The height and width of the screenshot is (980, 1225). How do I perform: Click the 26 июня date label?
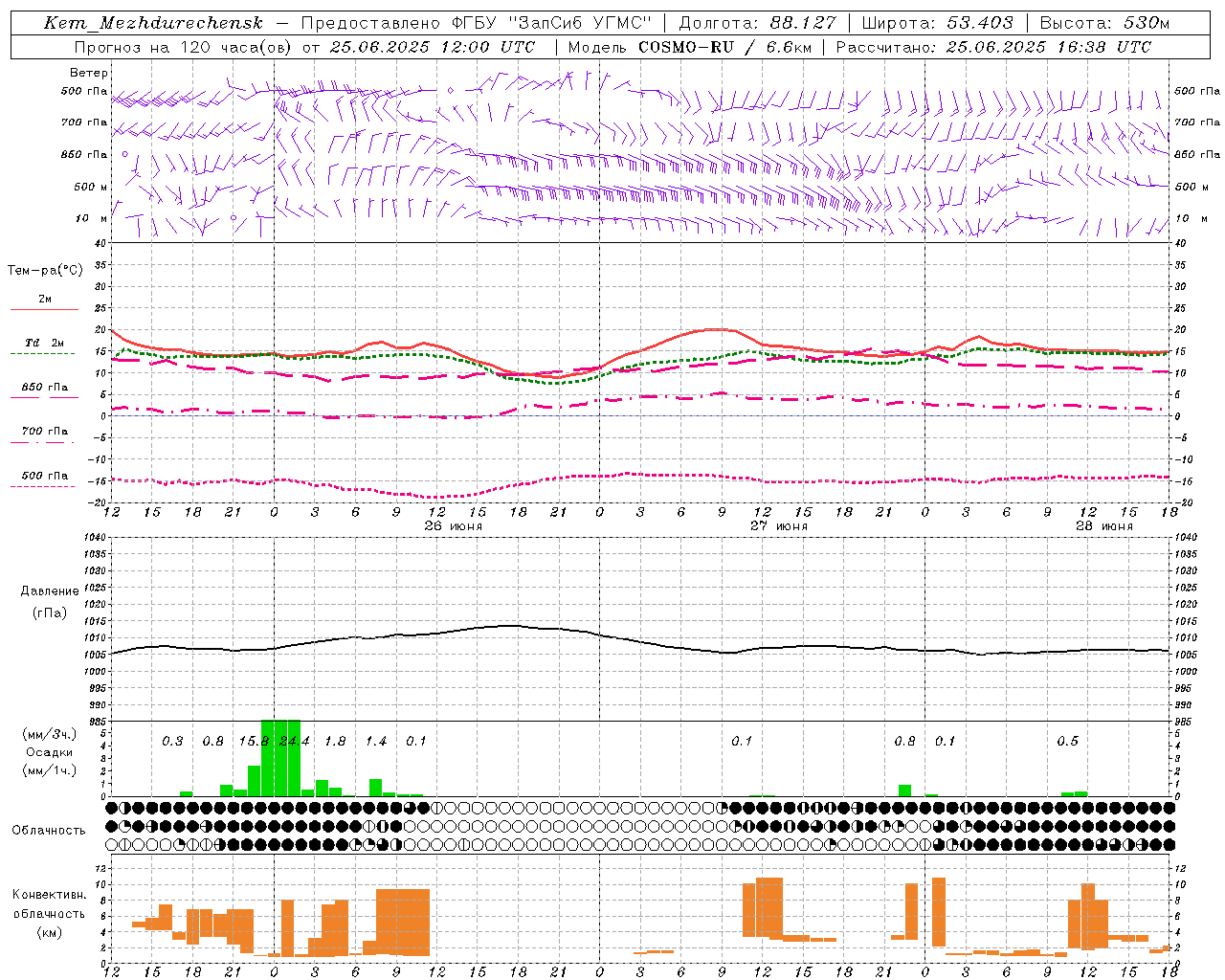(x=454, y=525)
